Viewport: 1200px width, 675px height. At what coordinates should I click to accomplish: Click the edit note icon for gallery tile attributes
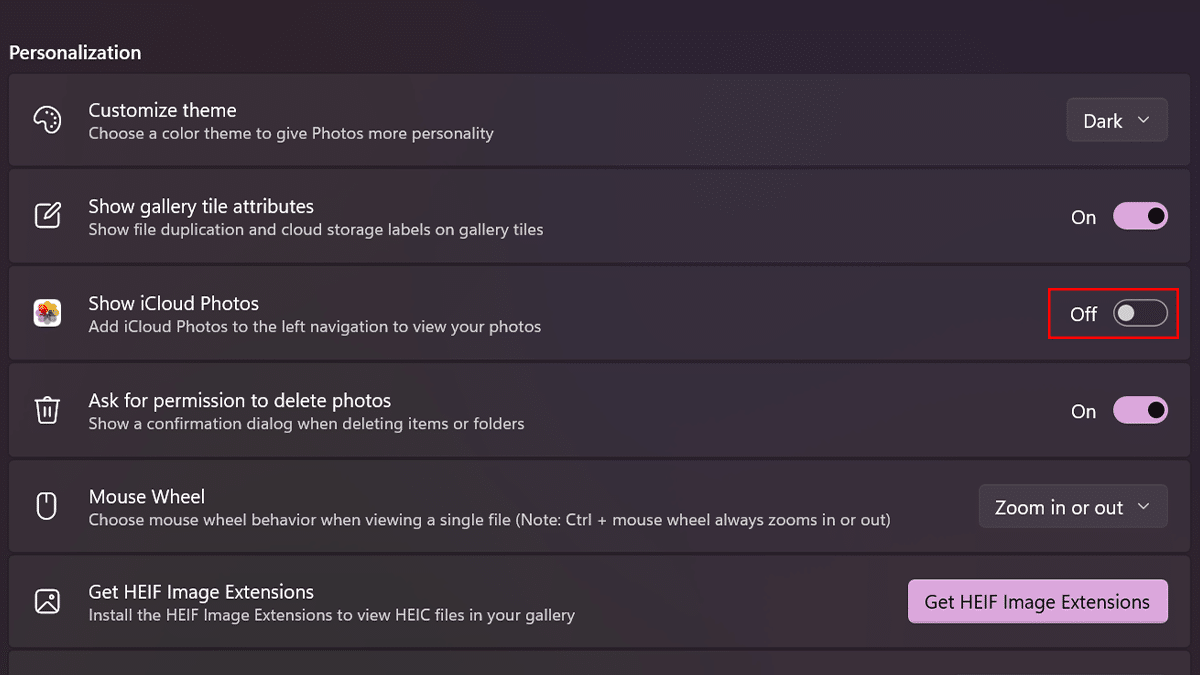(47, 216)
